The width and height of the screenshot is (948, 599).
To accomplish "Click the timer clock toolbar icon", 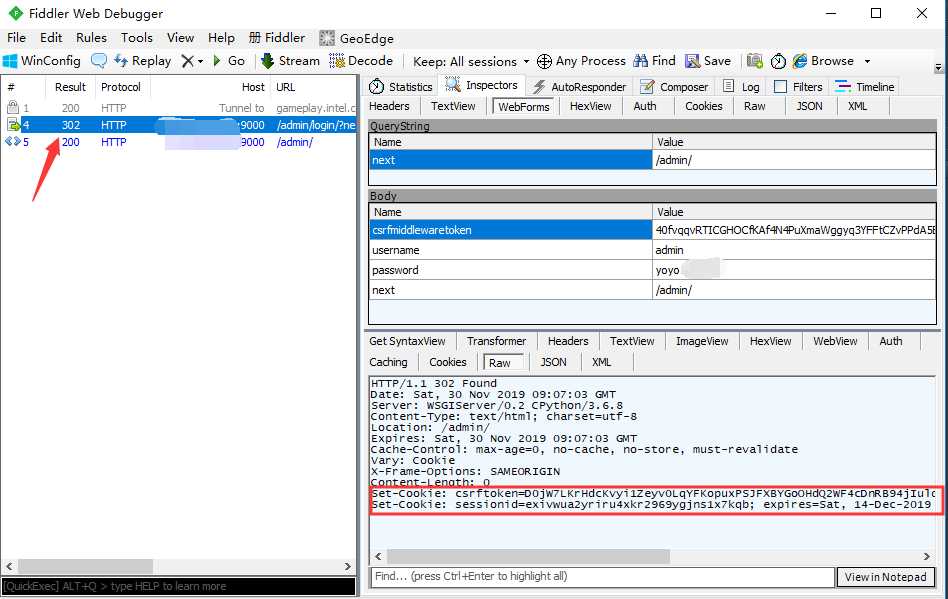I will 778,61.
